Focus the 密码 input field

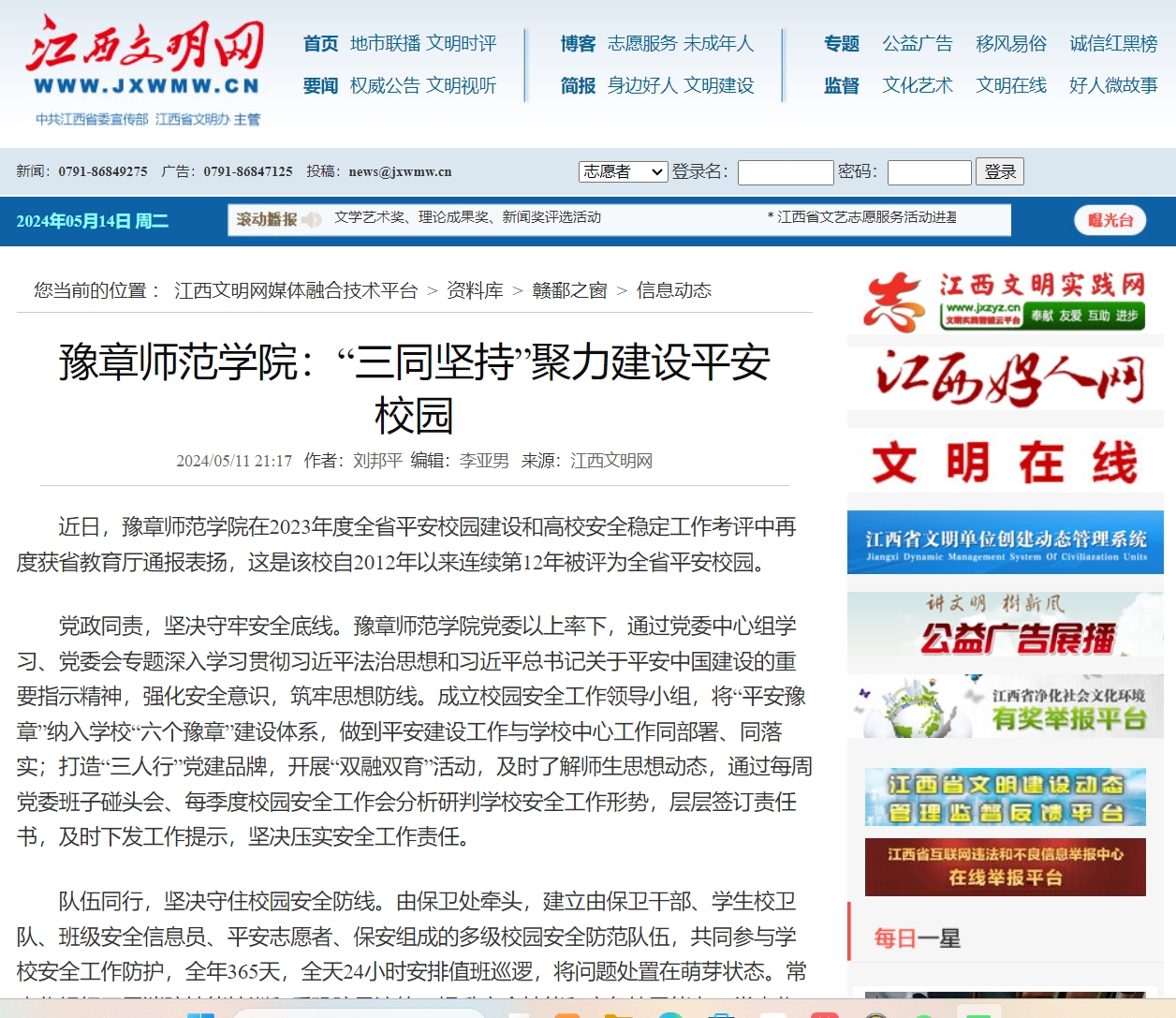point(930,172)
